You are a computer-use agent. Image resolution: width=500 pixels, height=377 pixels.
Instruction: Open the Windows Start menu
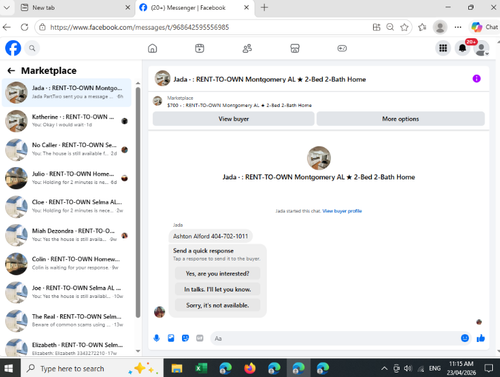[8, 368]
